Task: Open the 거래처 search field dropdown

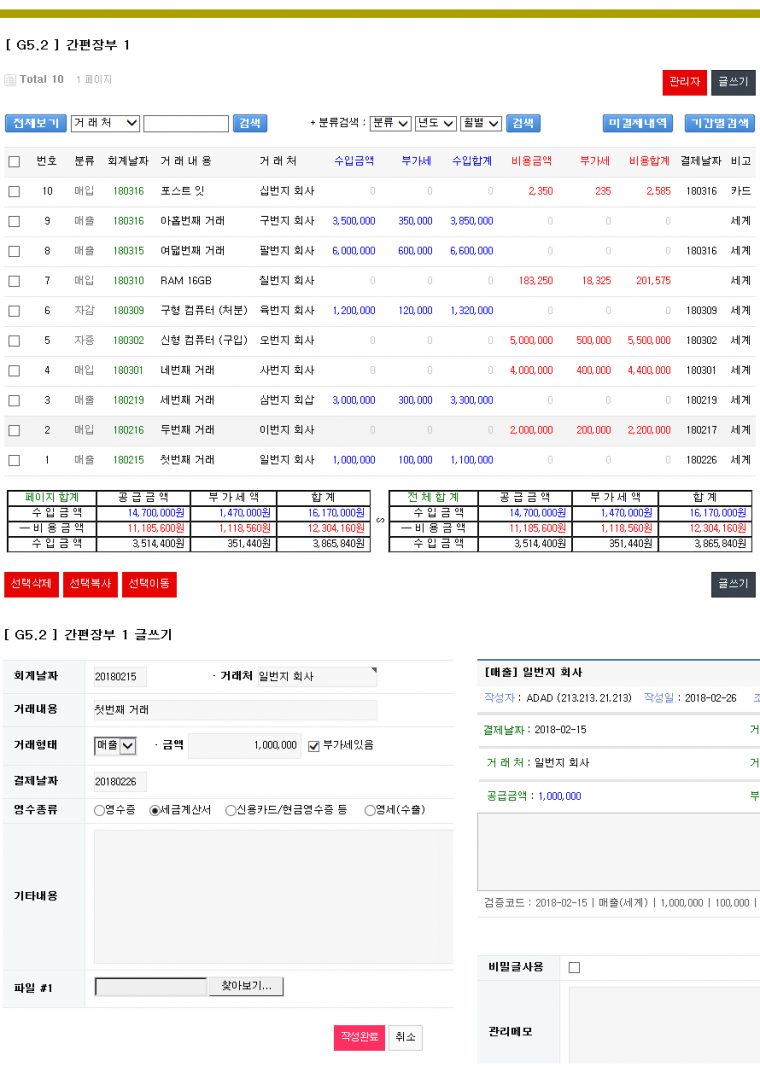Action: (x=105, y=123)
